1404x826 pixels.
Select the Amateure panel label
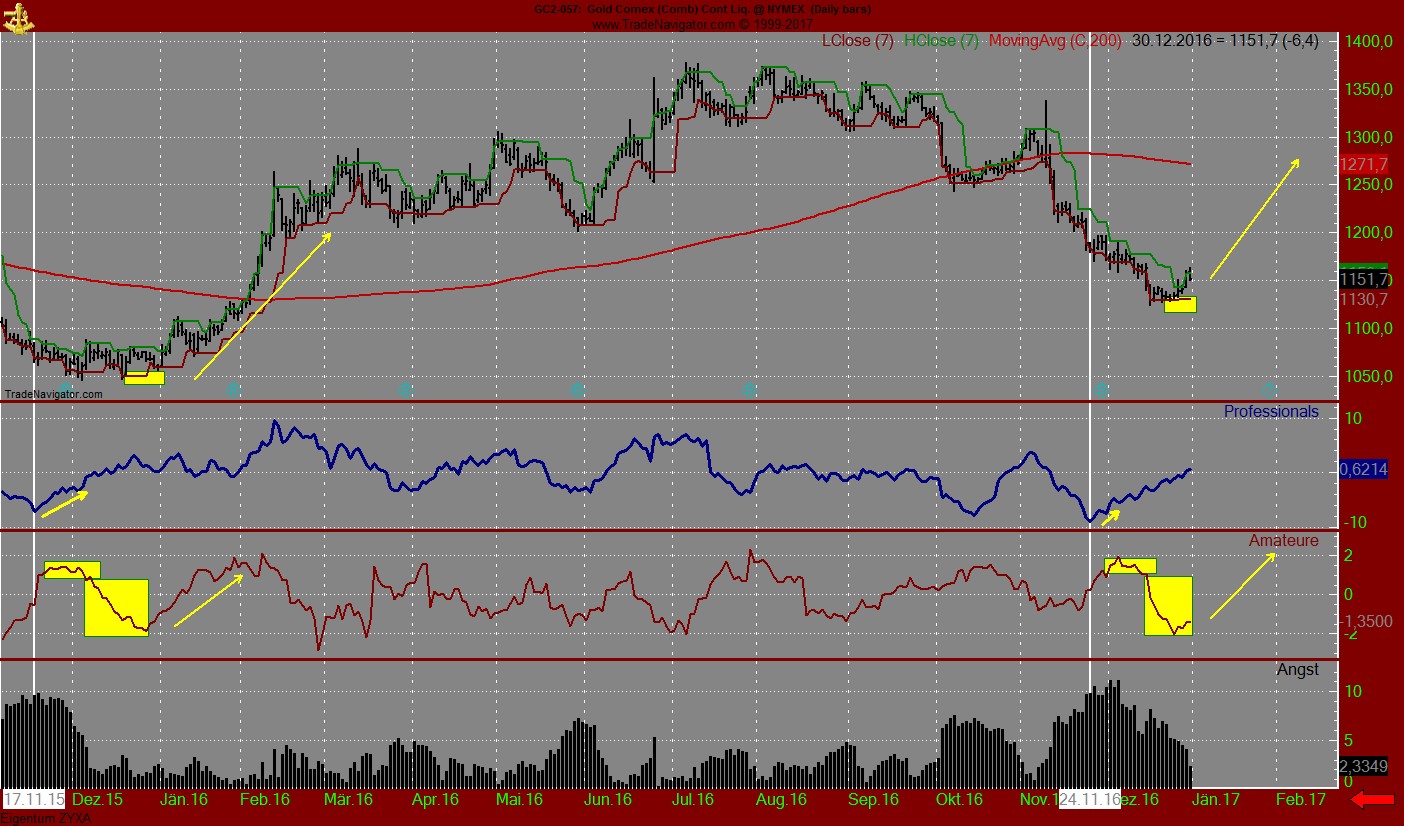[x=1281, y=540]
